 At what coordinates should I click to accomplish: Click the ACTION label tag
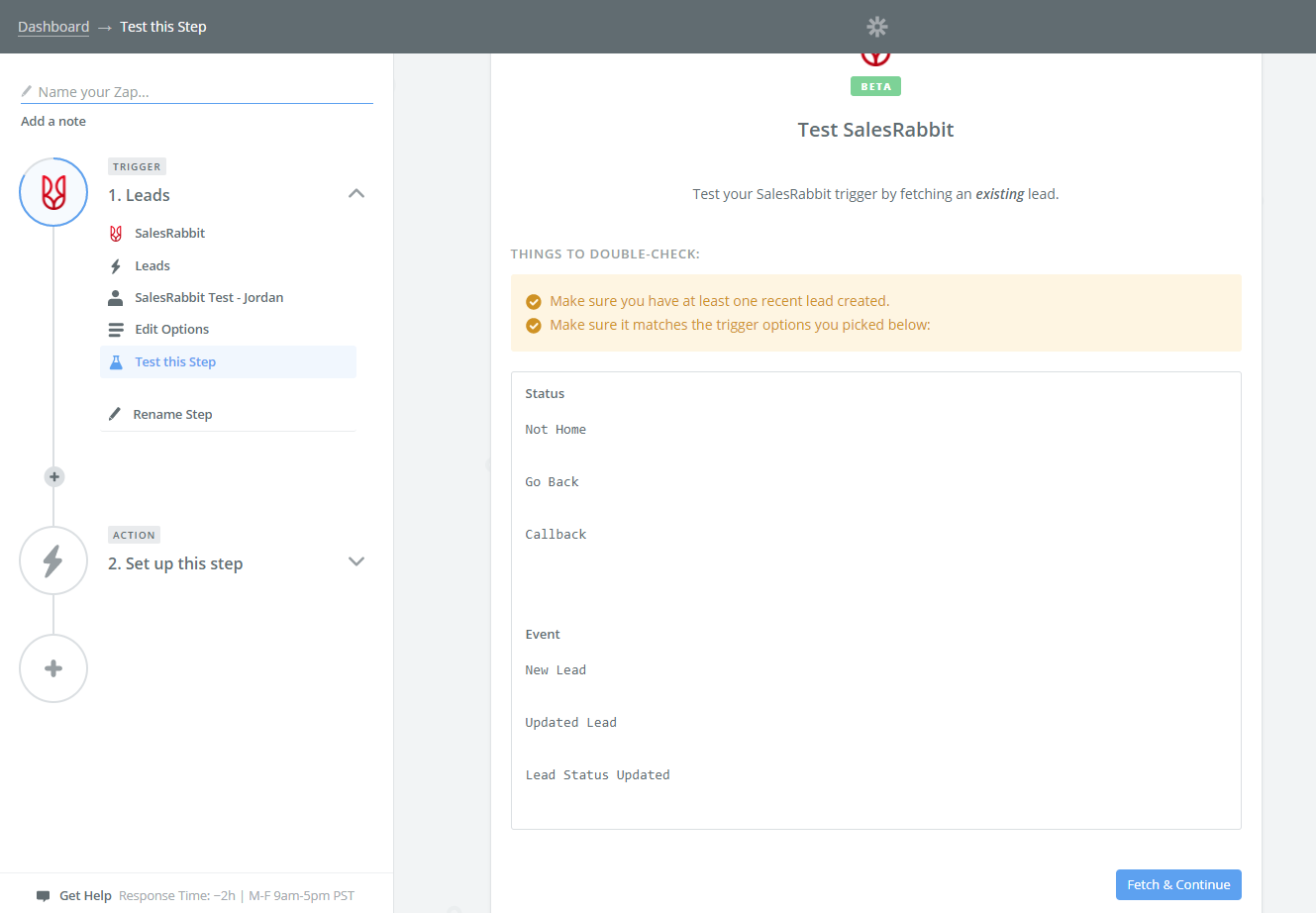tap(134, 535)
